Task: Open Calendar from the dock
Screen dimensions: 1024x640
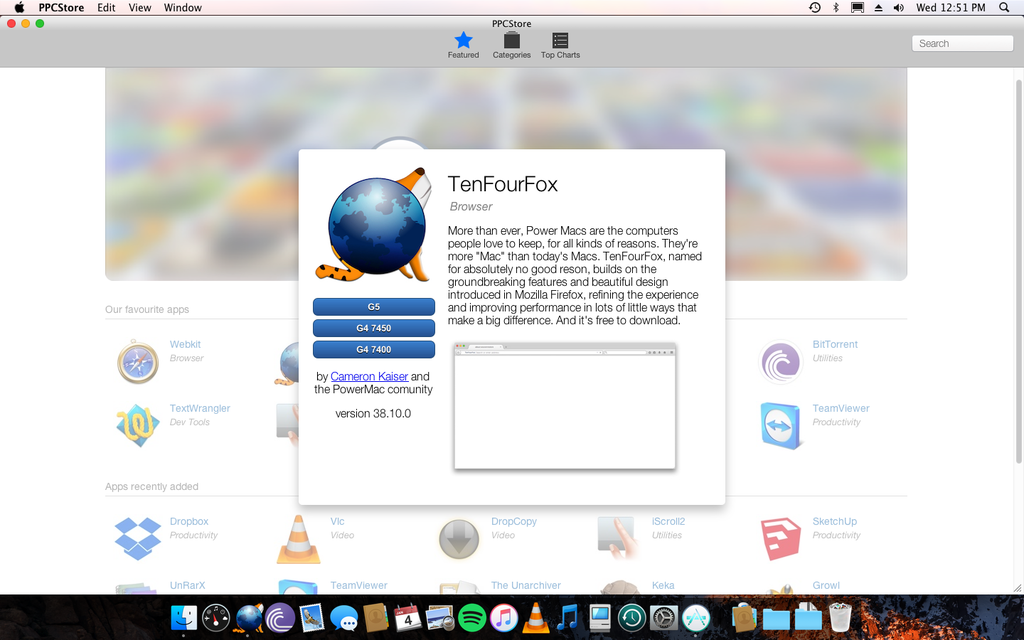Action: 408,617
